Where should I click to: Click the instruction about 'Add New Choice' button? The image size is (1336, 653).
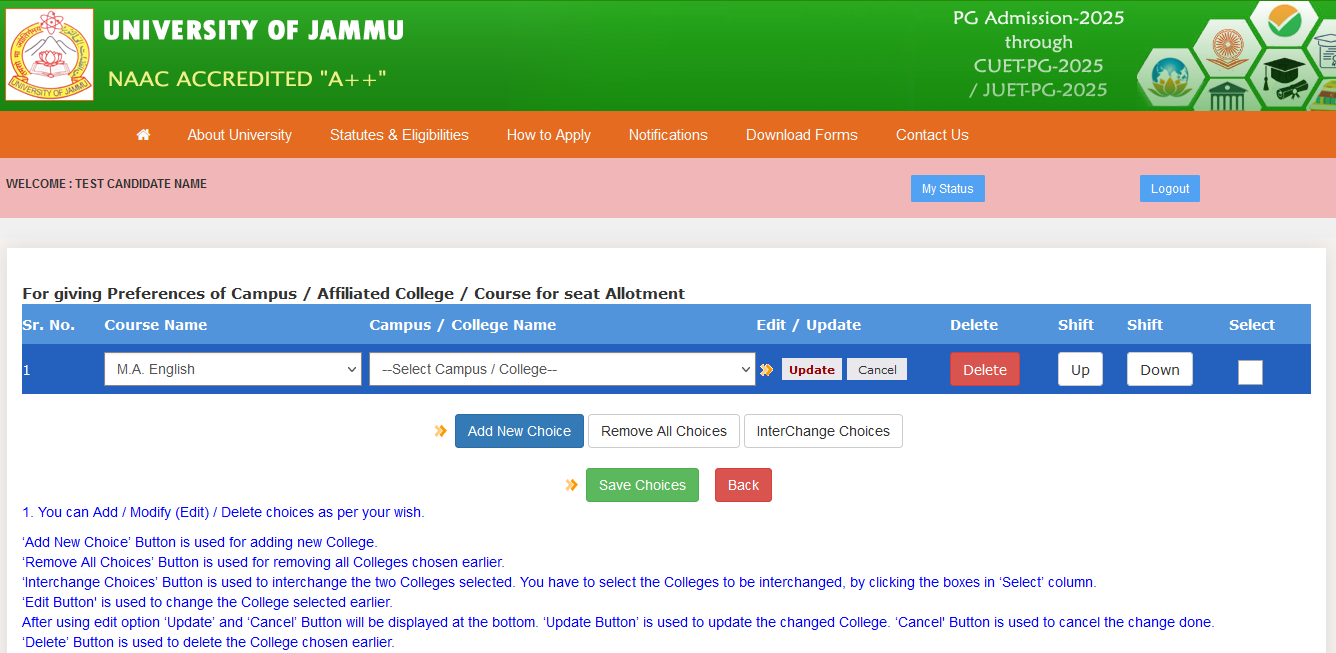pos(199,542)
